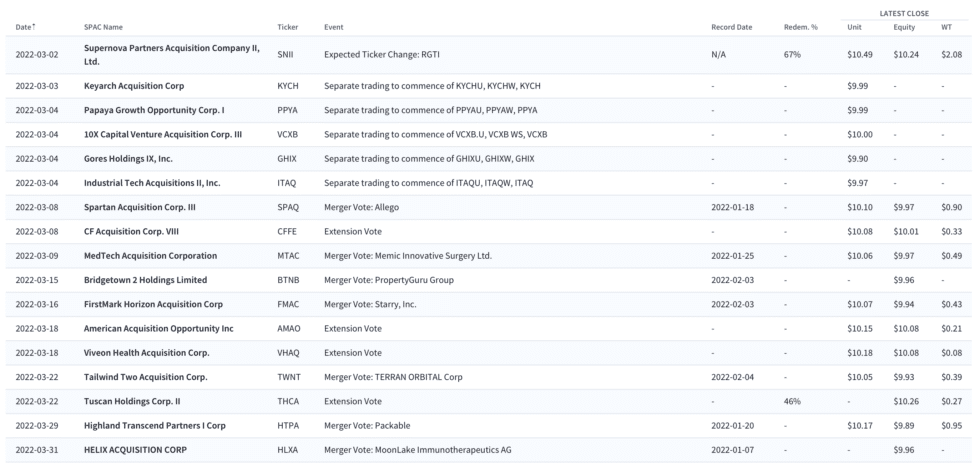Sort table by the Date column header
The width and height of the screenshot is (980, 471).
[25, 27]
